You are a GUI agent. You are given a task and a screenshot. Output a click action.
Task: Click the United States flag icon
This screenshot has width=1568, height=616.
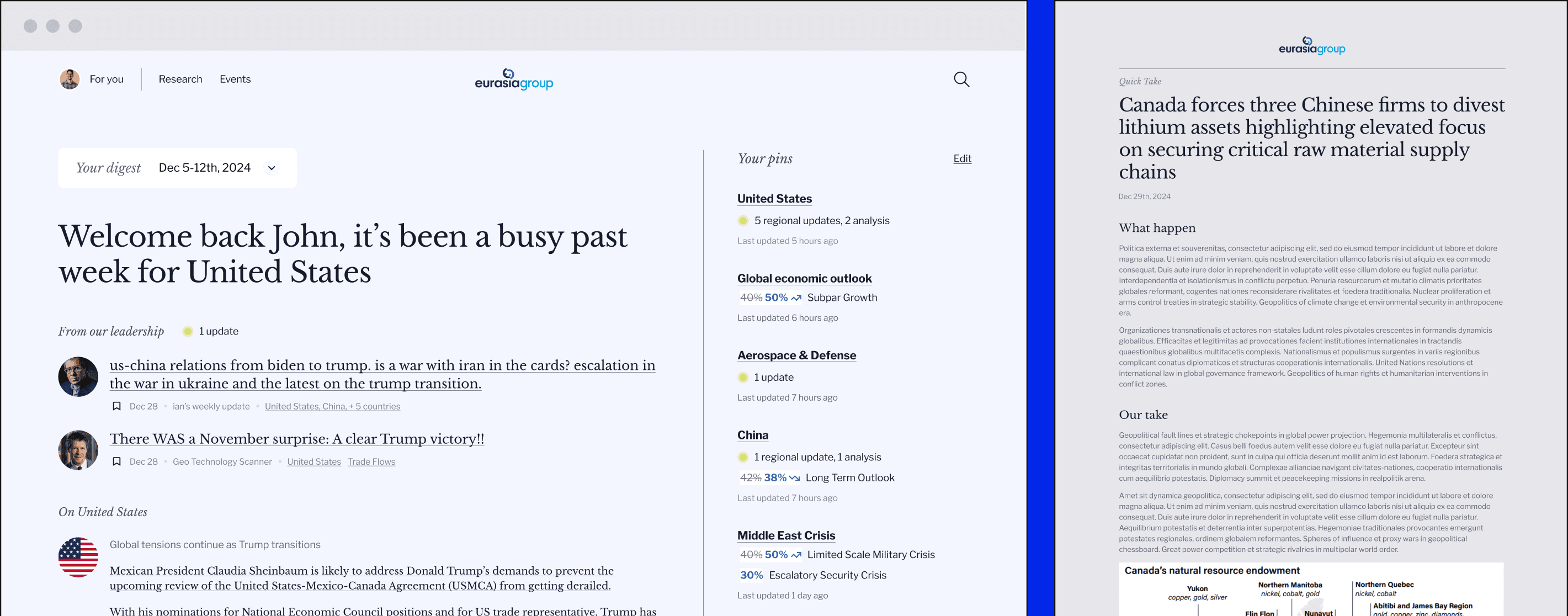click(x=78, y=557)
